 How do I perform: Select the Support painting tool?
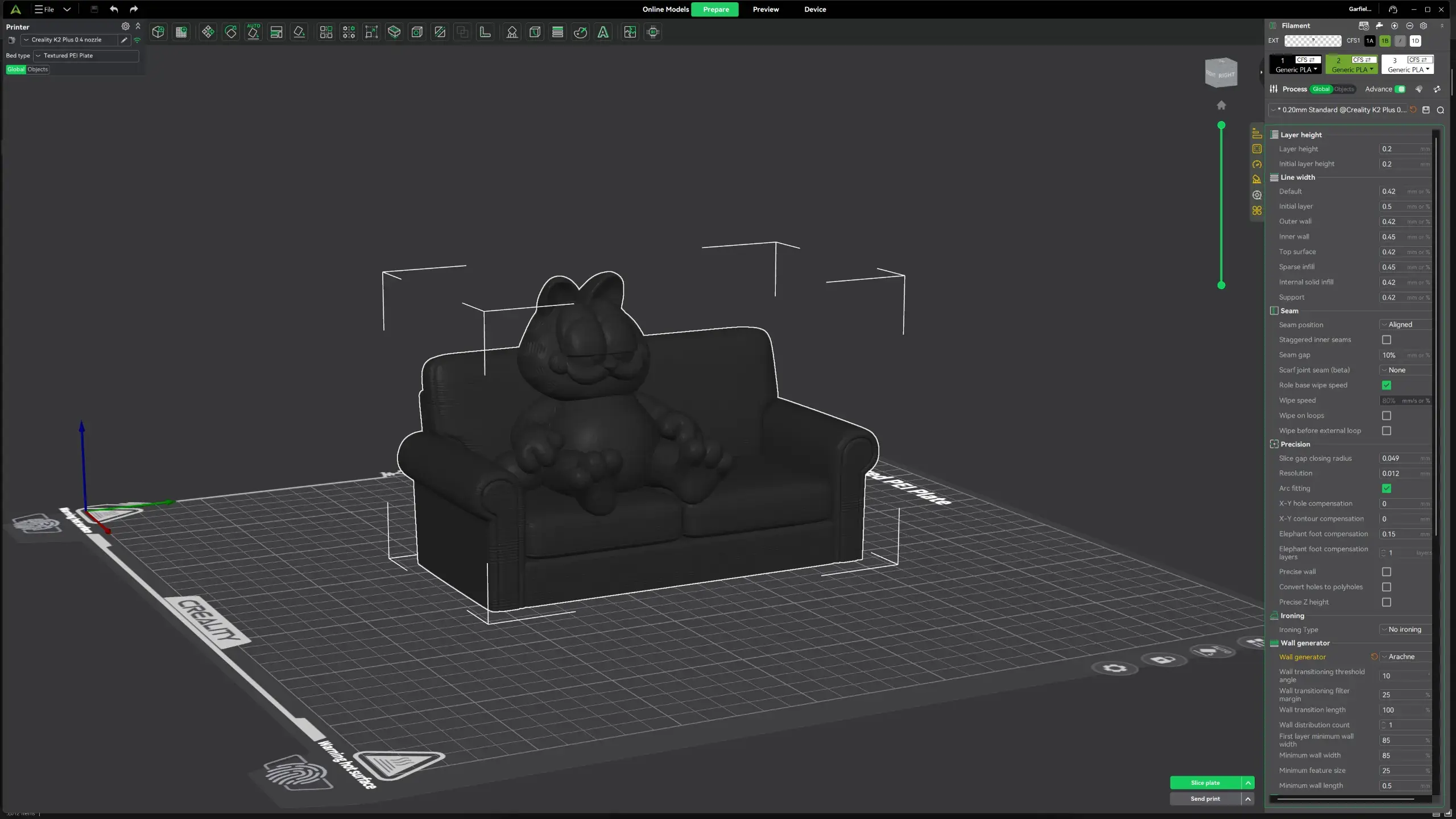coord(512,32)
